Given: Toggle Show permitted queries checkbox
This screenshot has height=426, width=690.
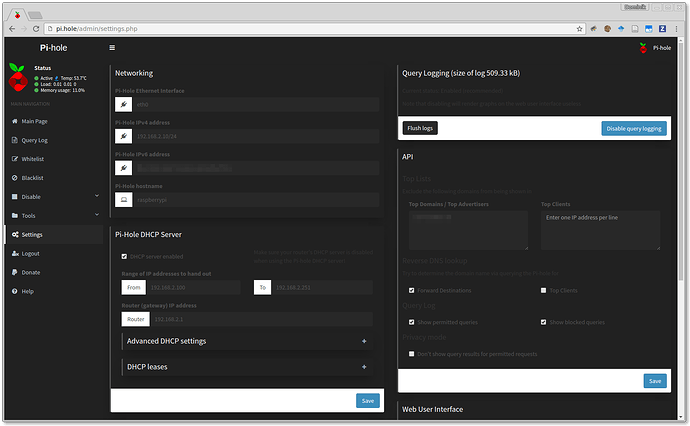Looking at the screenshot, I should point(411,322).
